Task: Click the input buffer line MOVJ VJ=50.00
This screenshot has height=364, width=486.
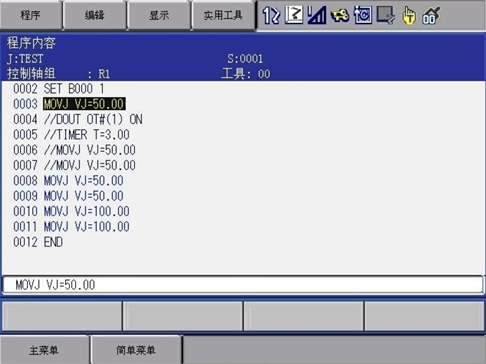Action: coord(243,285)
